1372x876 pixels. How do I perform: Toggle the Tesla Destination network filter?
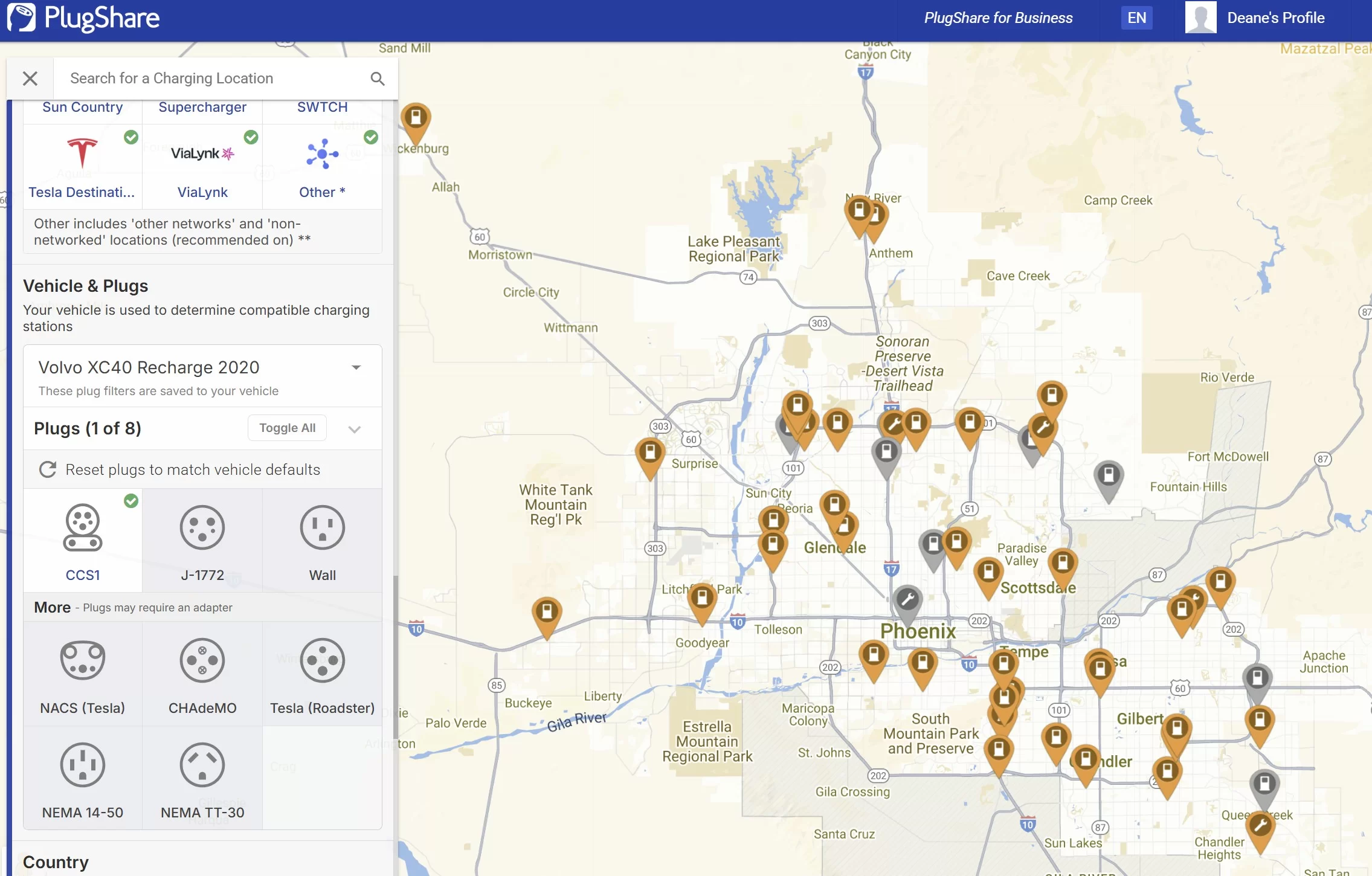(83, 167)
